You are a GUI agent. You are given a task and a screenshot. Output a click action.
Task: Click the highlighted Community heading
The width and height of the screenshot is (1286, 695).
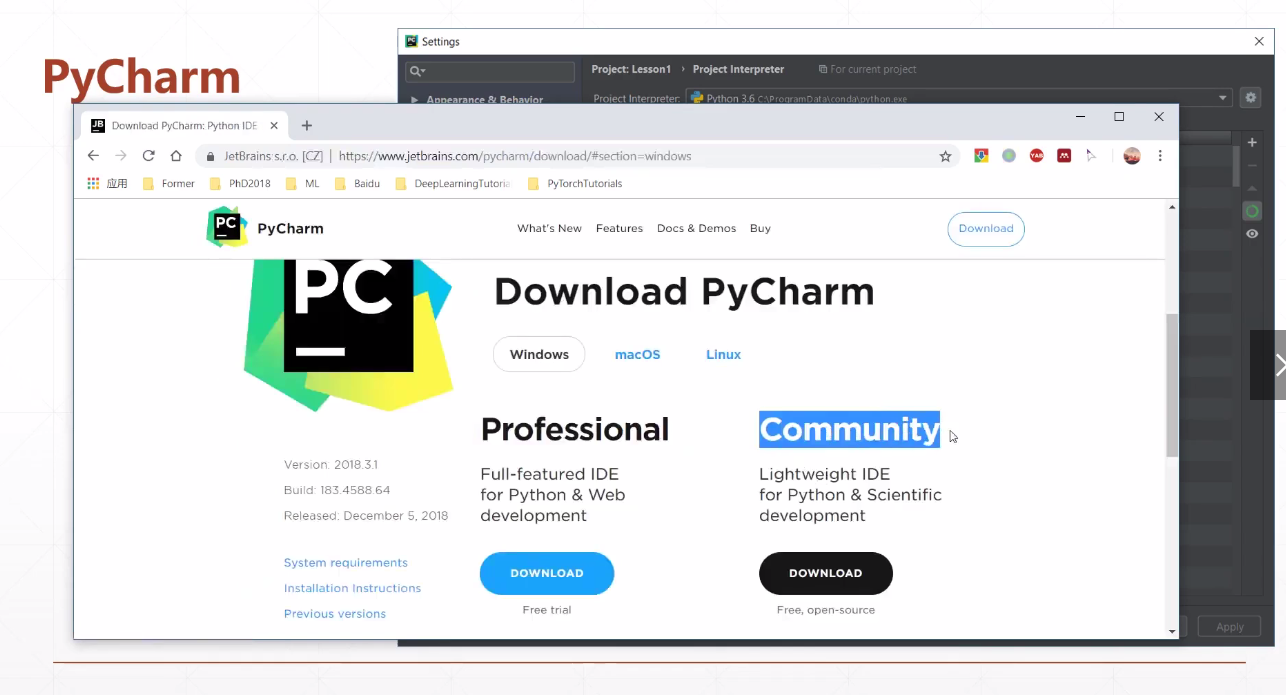(849, 429)
